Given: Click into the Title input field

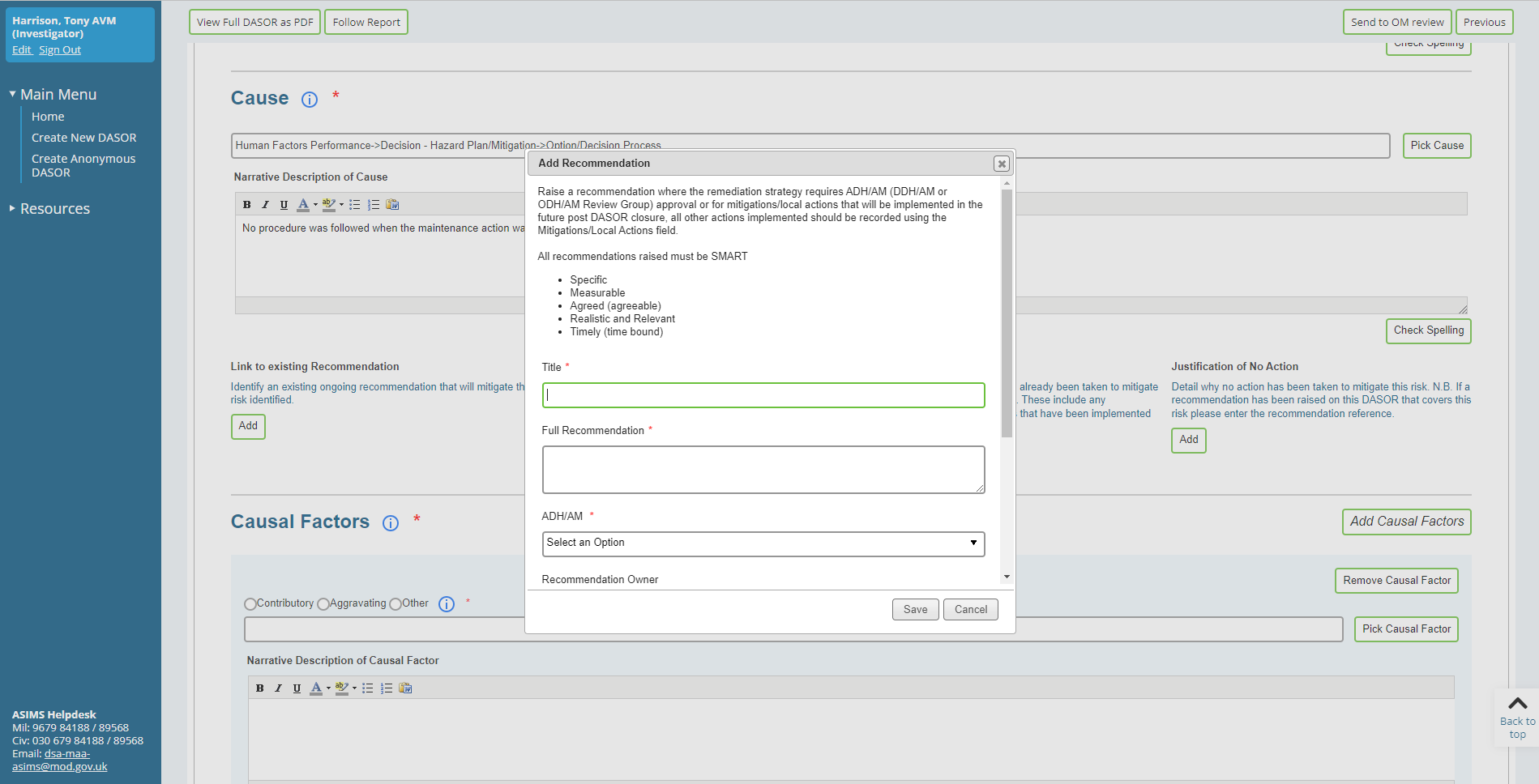Looking at the screenshot, I should [x=763, y=395].
